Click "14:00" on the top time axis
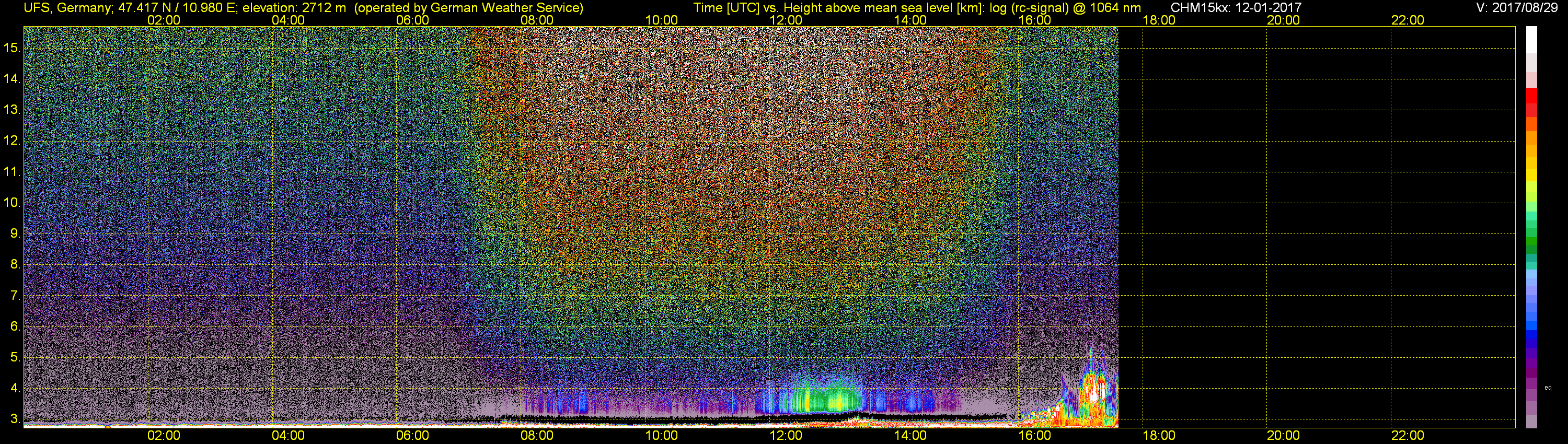 click(x=910, y=20)
